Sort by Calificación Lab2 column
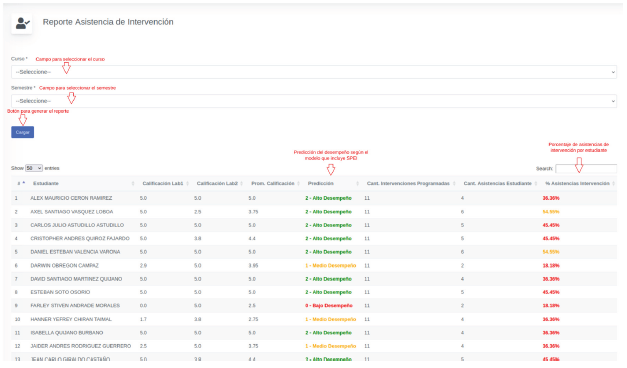Viewport: 627px width, 368px height. [219, 183]
